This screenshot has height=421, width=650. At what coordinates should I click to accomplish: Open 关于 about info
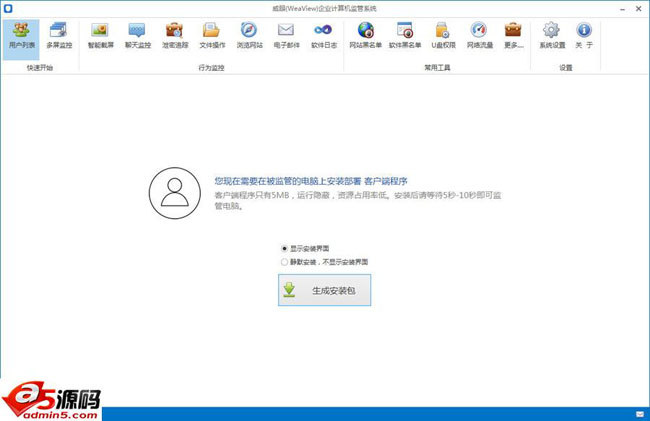click(x=584, y=36)
